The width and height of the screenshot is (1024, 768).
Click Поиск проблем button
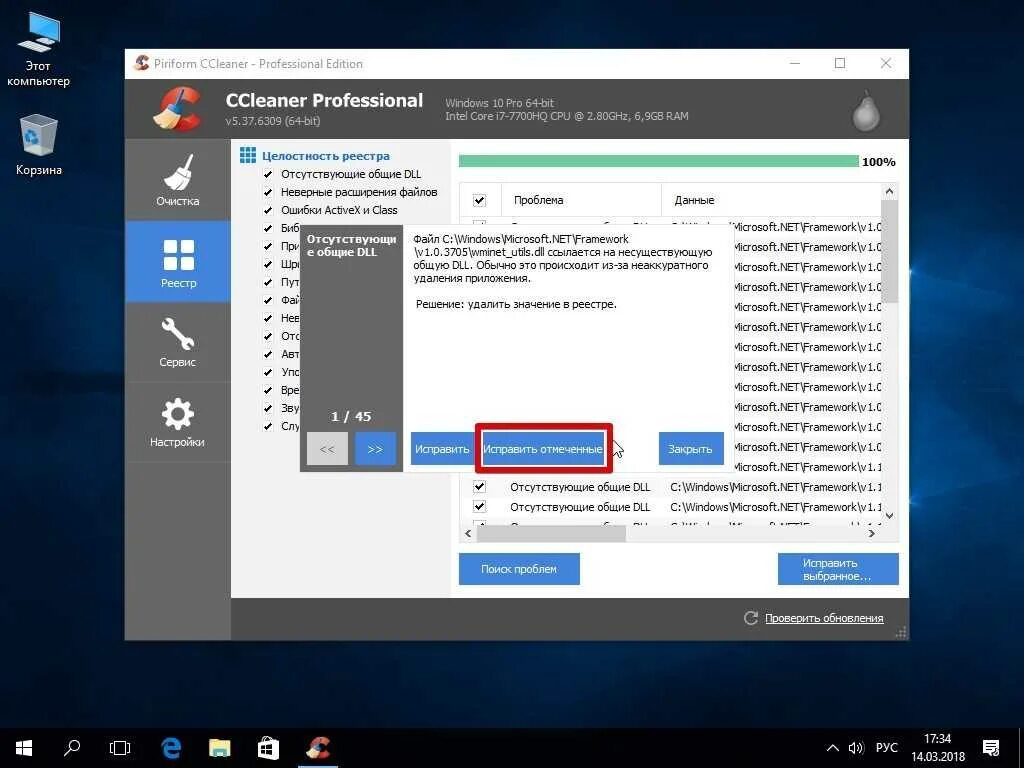coord(519,569)
